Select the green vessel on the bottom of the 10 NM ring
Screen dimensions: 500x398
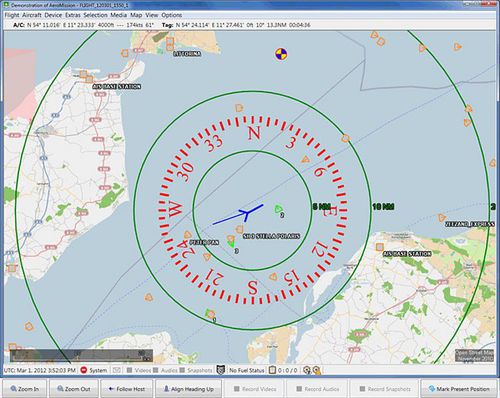tap(210, 314)
